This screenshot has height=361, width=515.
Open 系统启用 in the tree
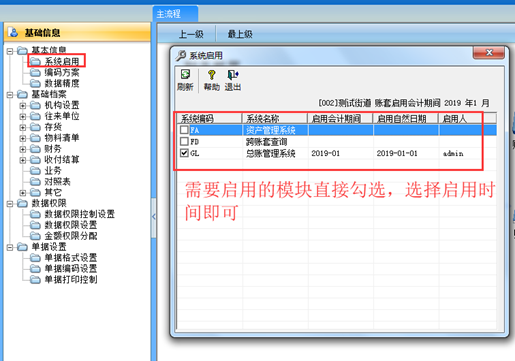pos(62,61)
